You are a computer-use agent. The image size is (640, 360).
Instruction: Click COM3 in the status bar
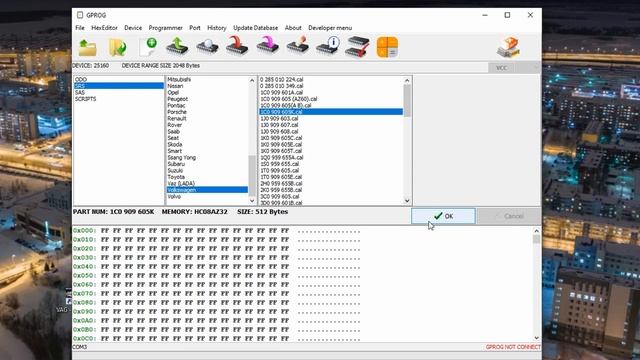tap(80, 347)
